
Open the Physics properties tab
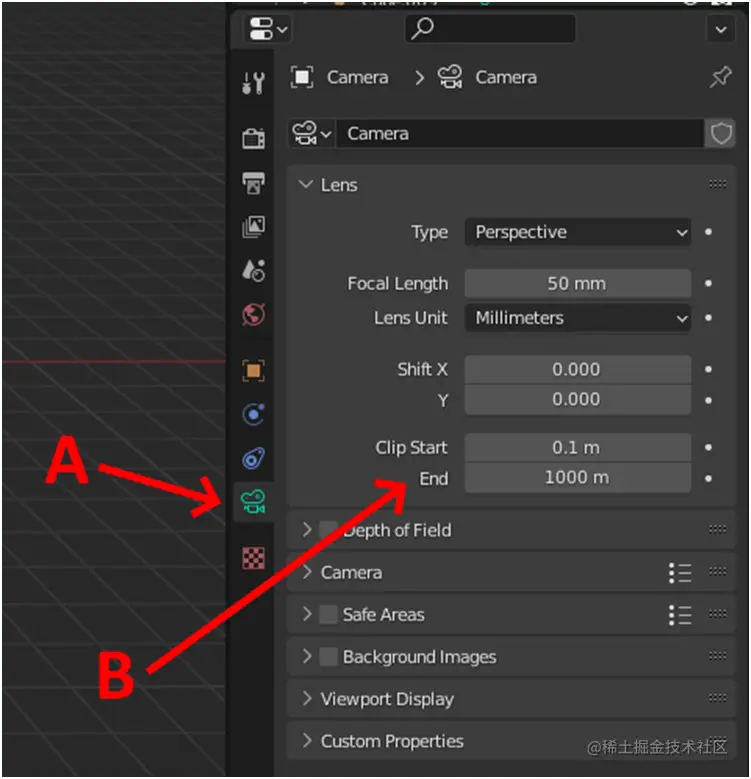click(253, 414)
